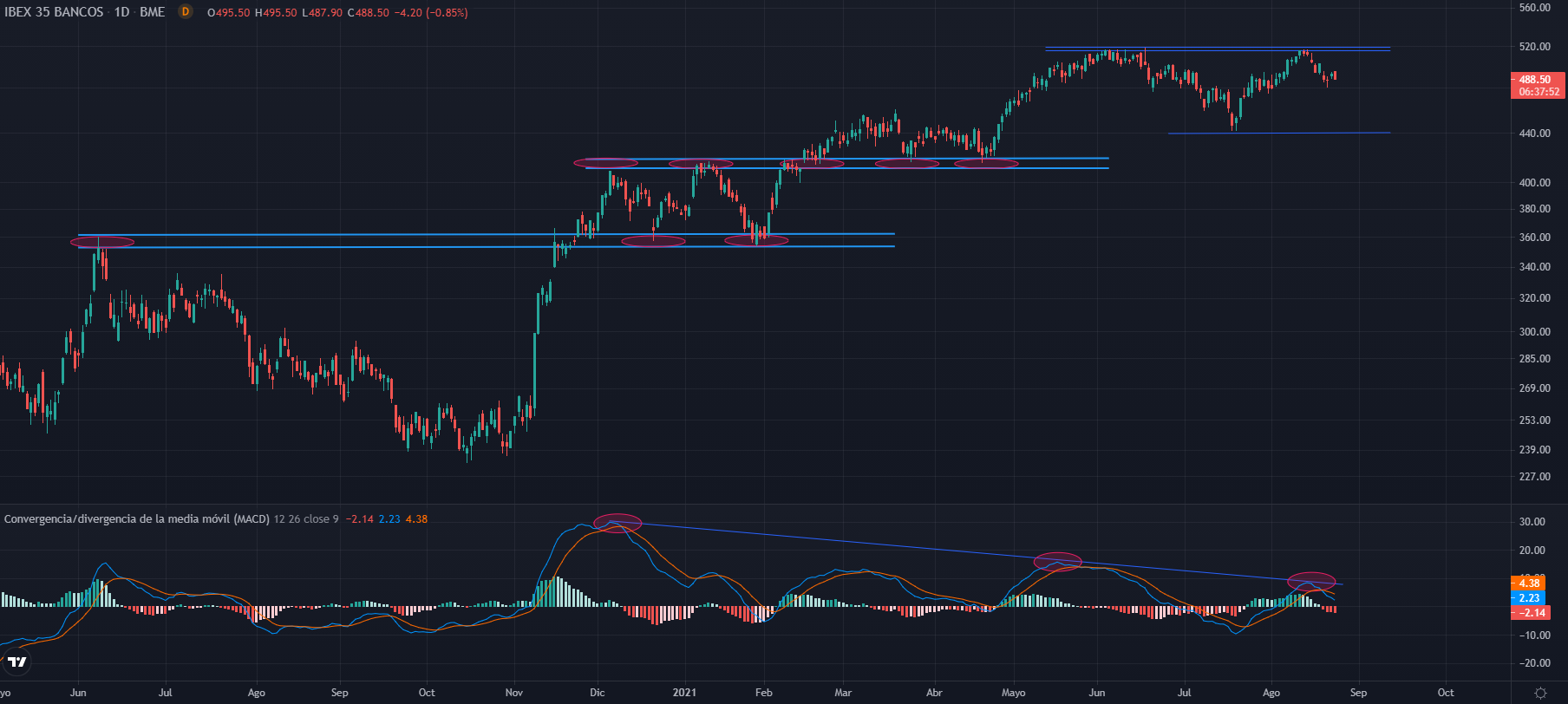Click the low price value L487.90

coord(322,13)
